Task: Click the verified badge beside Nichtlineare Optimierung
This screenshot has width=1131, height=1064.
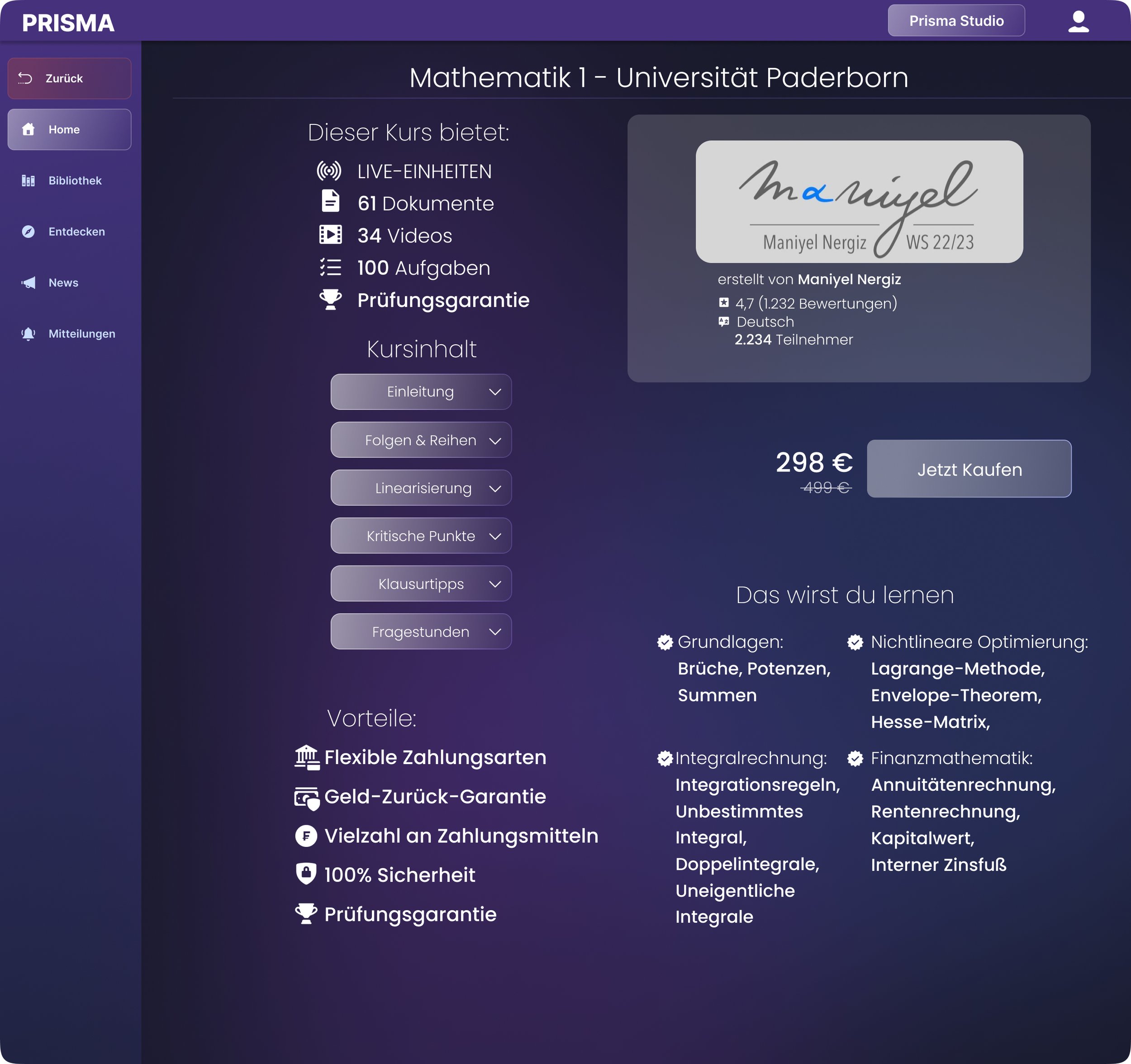Action: pos(855,642)
